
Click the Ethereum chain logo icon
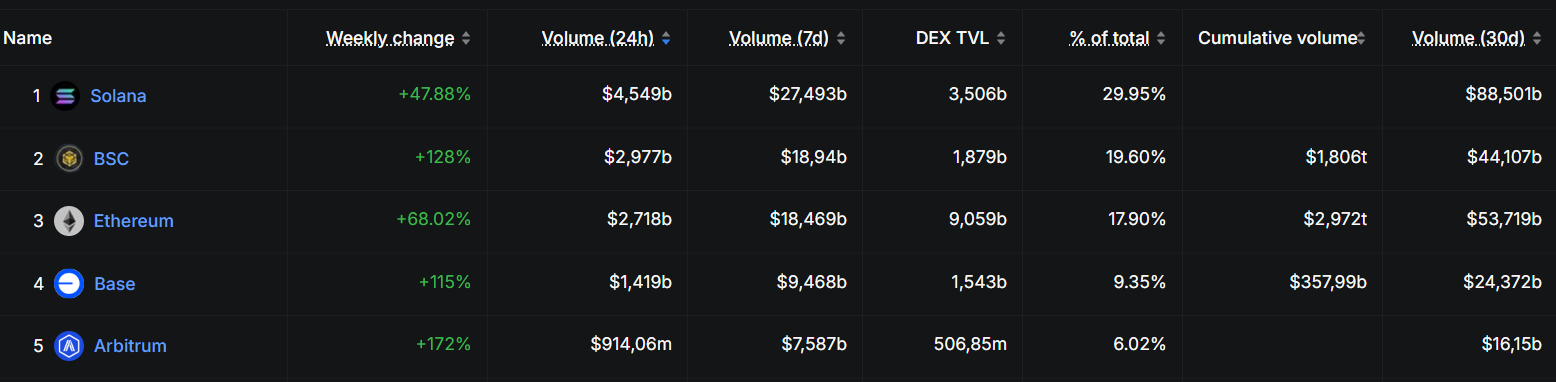[69, 221]
